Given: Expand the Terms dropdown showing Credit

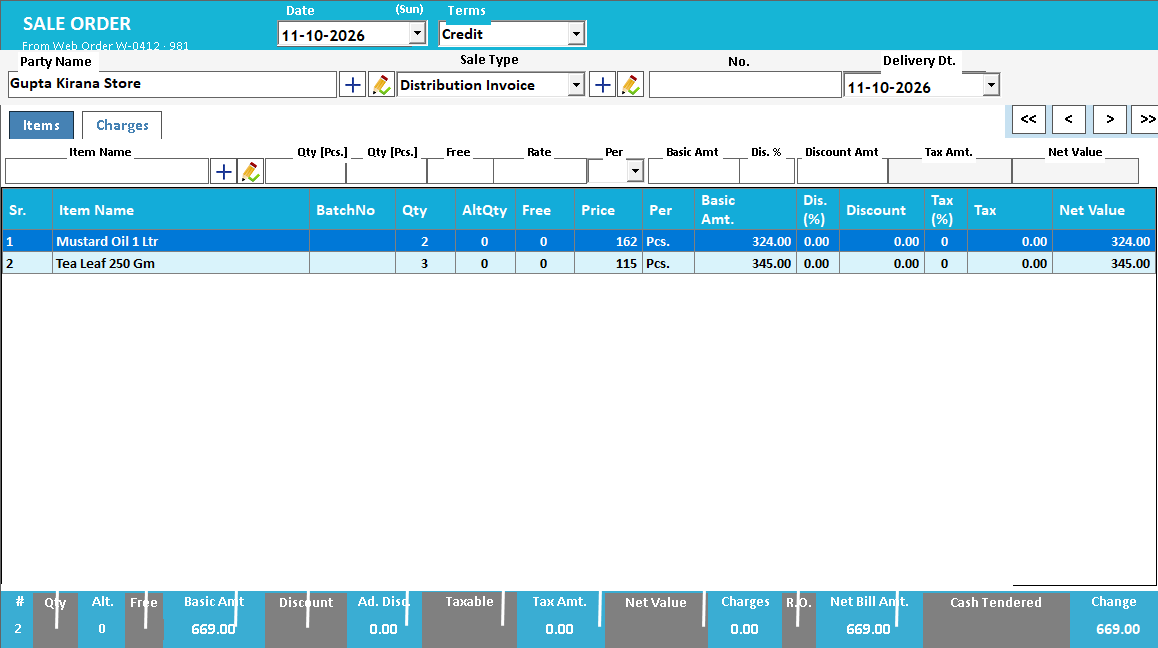Looking at the screenshot, I should [576, 33].
